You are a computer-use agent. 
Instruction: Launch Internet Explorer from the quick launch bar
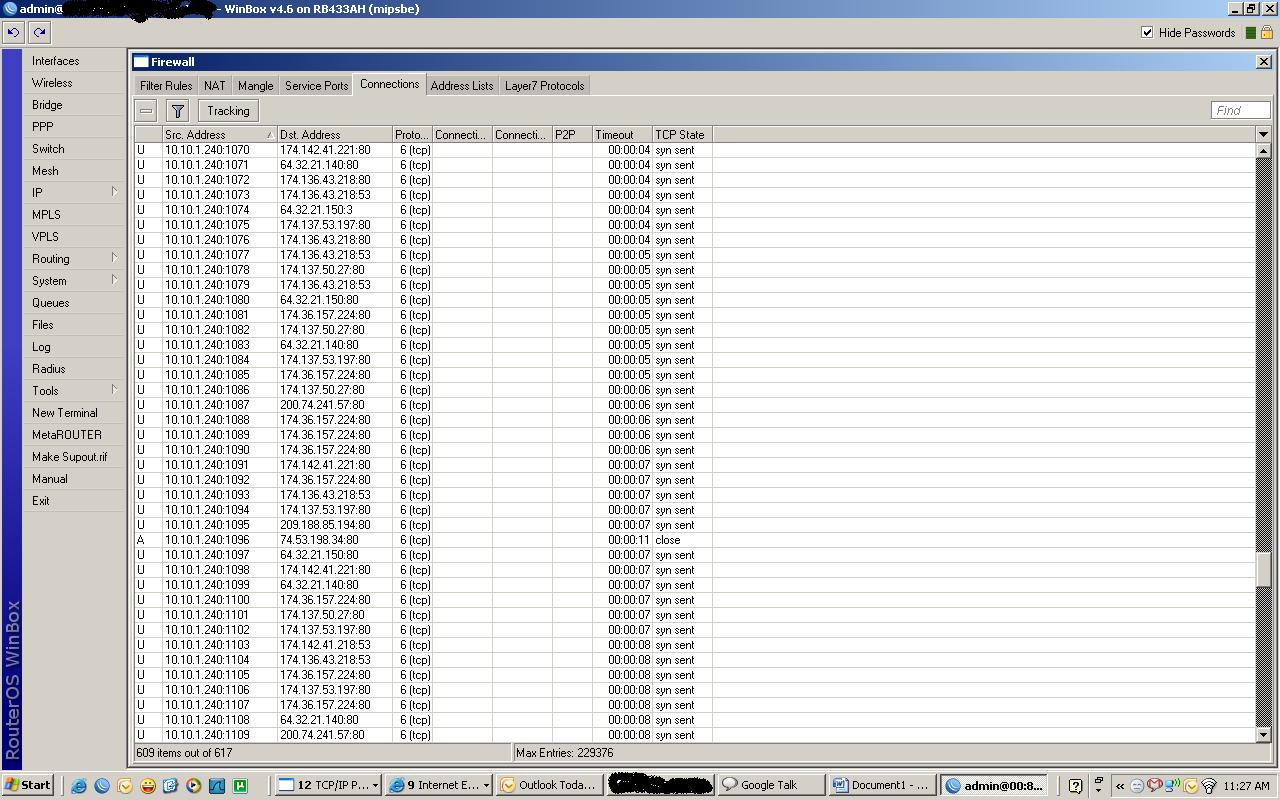point(78,785)
